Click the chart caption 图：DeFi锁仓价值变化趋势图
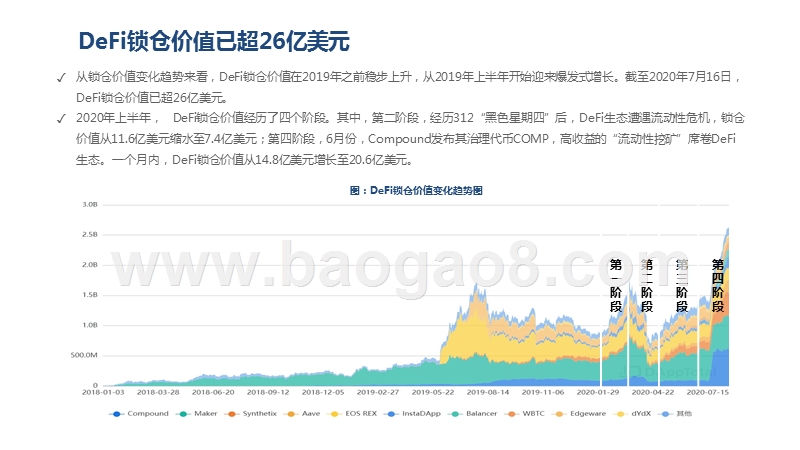Screen dimensions: 800x450 (x=416, y=190)
